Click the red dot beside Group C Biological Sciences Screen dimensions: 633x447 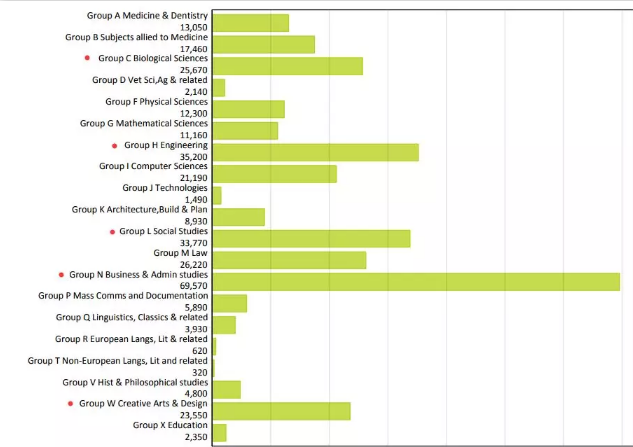pyautogui.click(x=88, y=59)
